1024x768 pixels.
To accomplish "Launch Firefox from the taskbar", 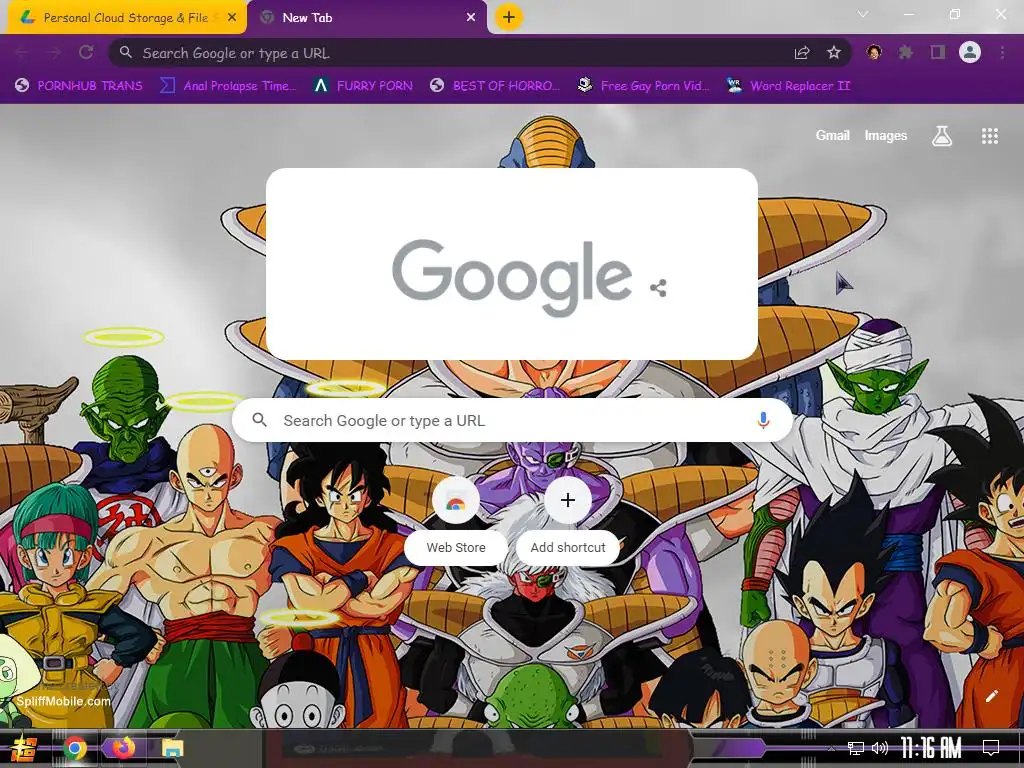I will point(123,748).
